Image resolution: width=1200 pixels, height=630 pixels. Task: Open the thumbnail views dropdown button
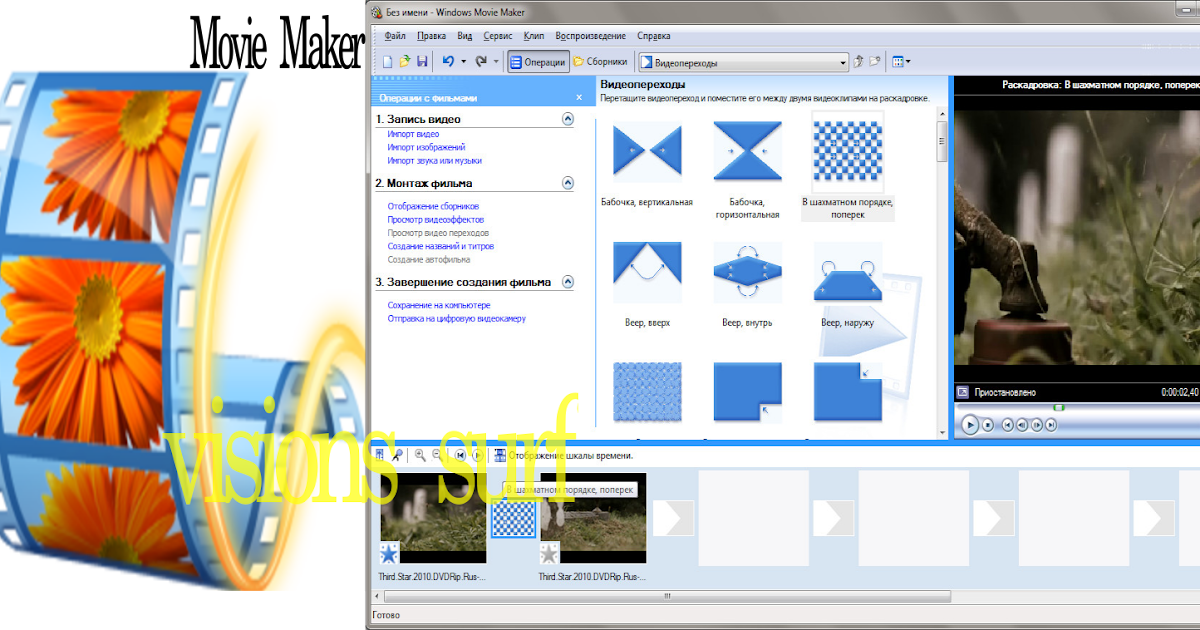(x=901, y=62)
